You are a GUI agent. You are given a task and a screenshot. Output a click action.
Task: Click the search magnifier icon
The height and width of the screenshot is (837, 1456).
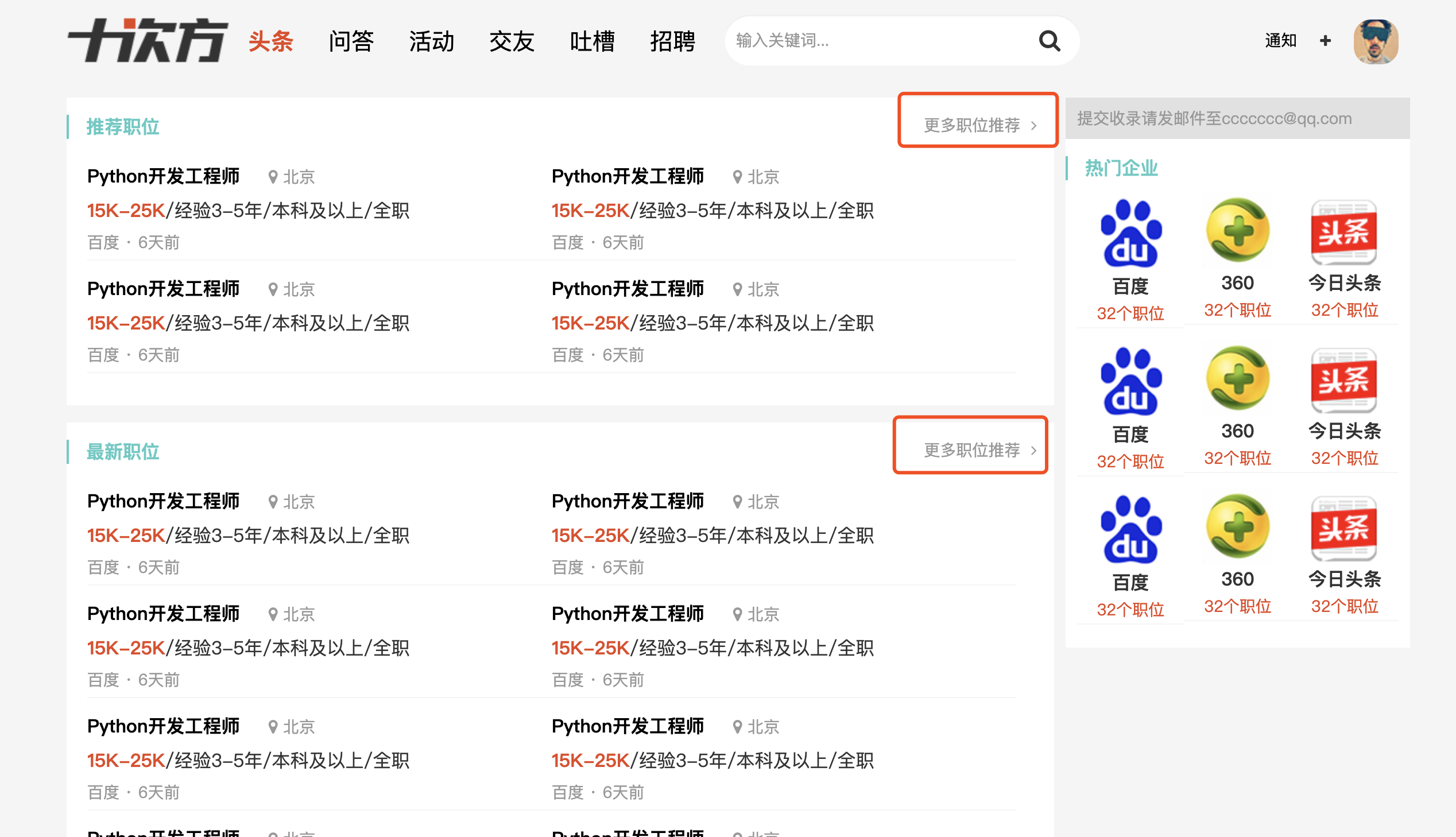1049,41
